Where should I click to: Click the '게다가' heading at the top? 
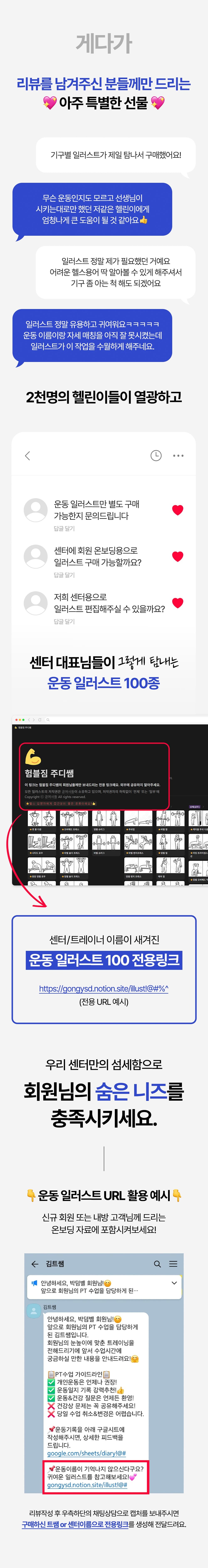click(x=104, y=43)
